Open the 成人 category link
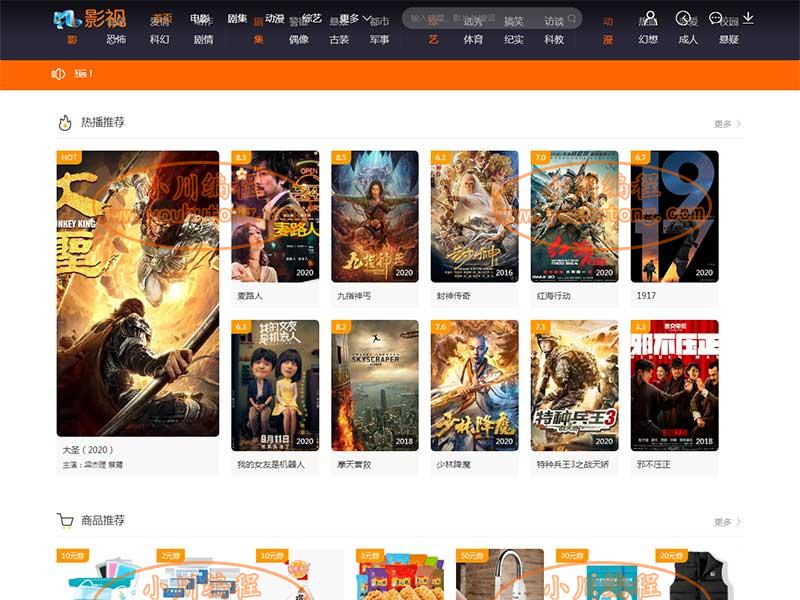800x600 pixels. click(x=688, y=39)
